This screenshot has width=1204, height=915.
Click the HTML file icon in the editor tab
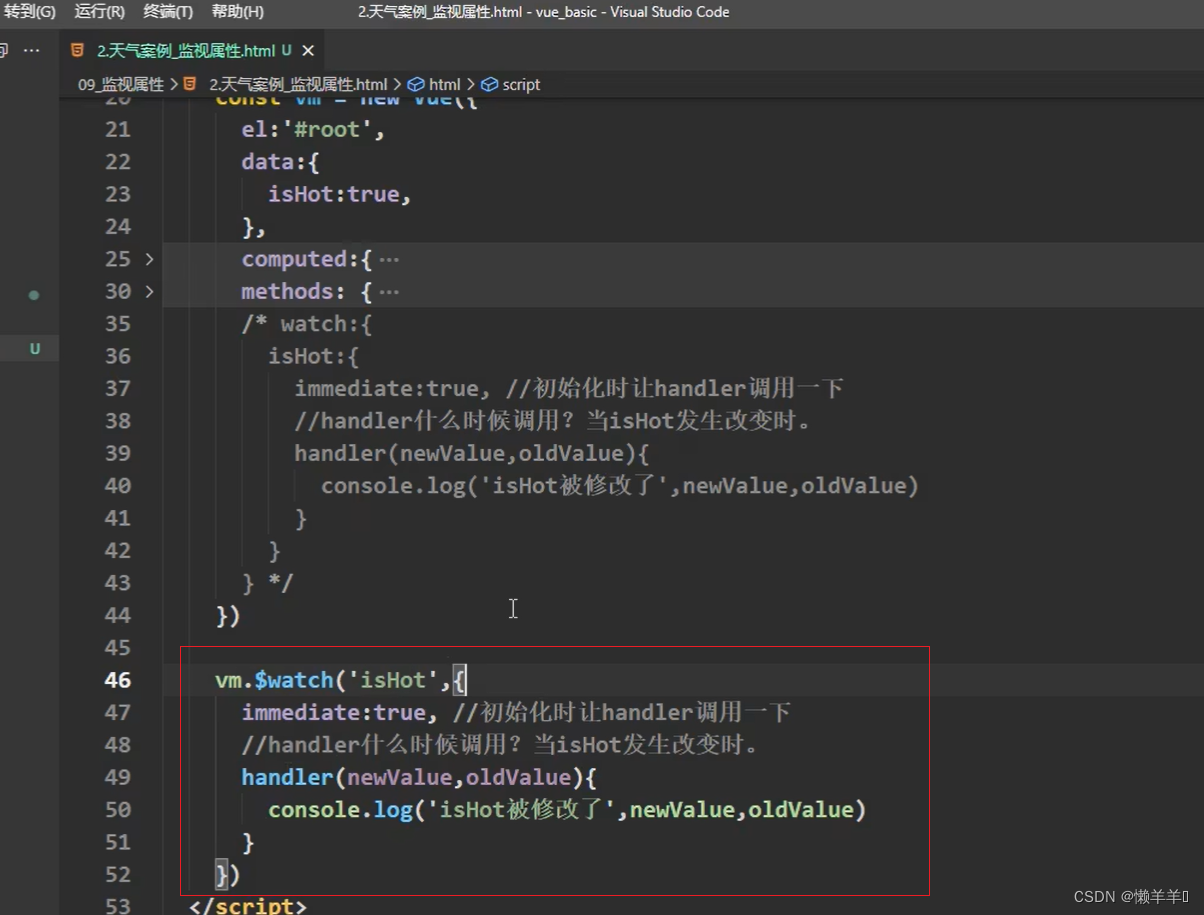click(x=78, y=50)
